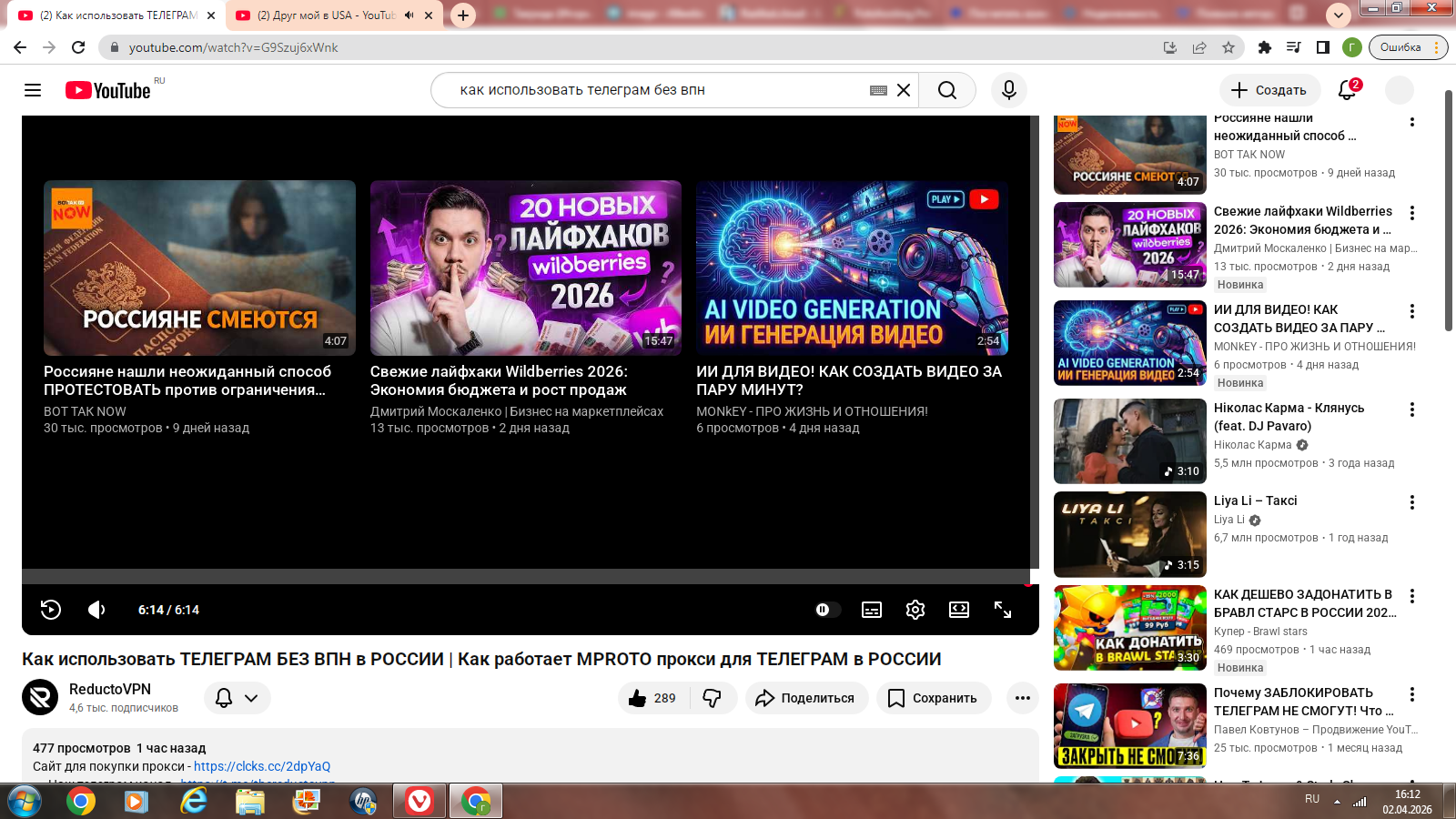Open Windows Start menu

[25, 802]
